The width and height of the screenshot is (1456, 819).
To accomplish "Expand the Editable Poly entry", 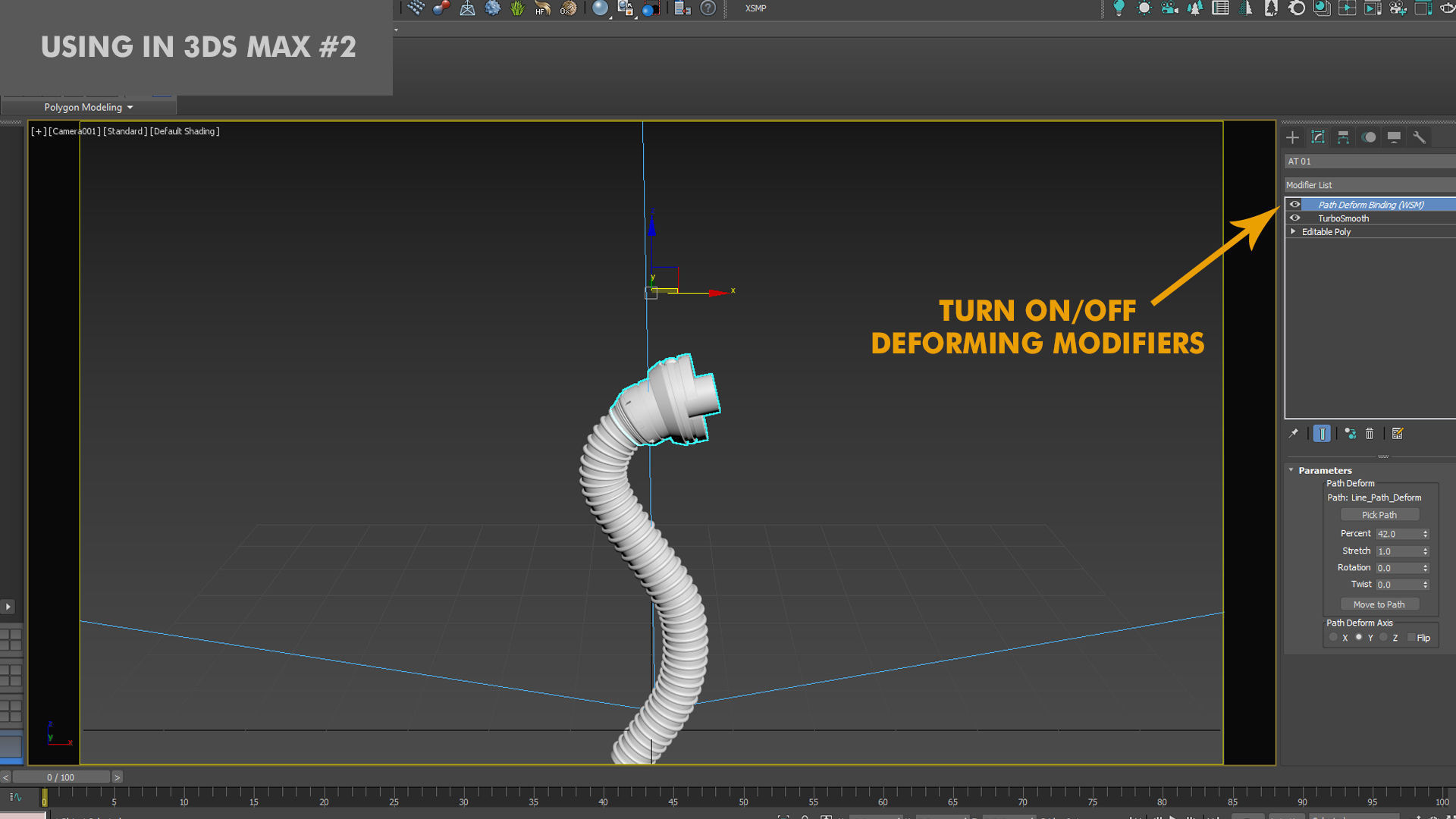I will click(x=1293, y=232).
